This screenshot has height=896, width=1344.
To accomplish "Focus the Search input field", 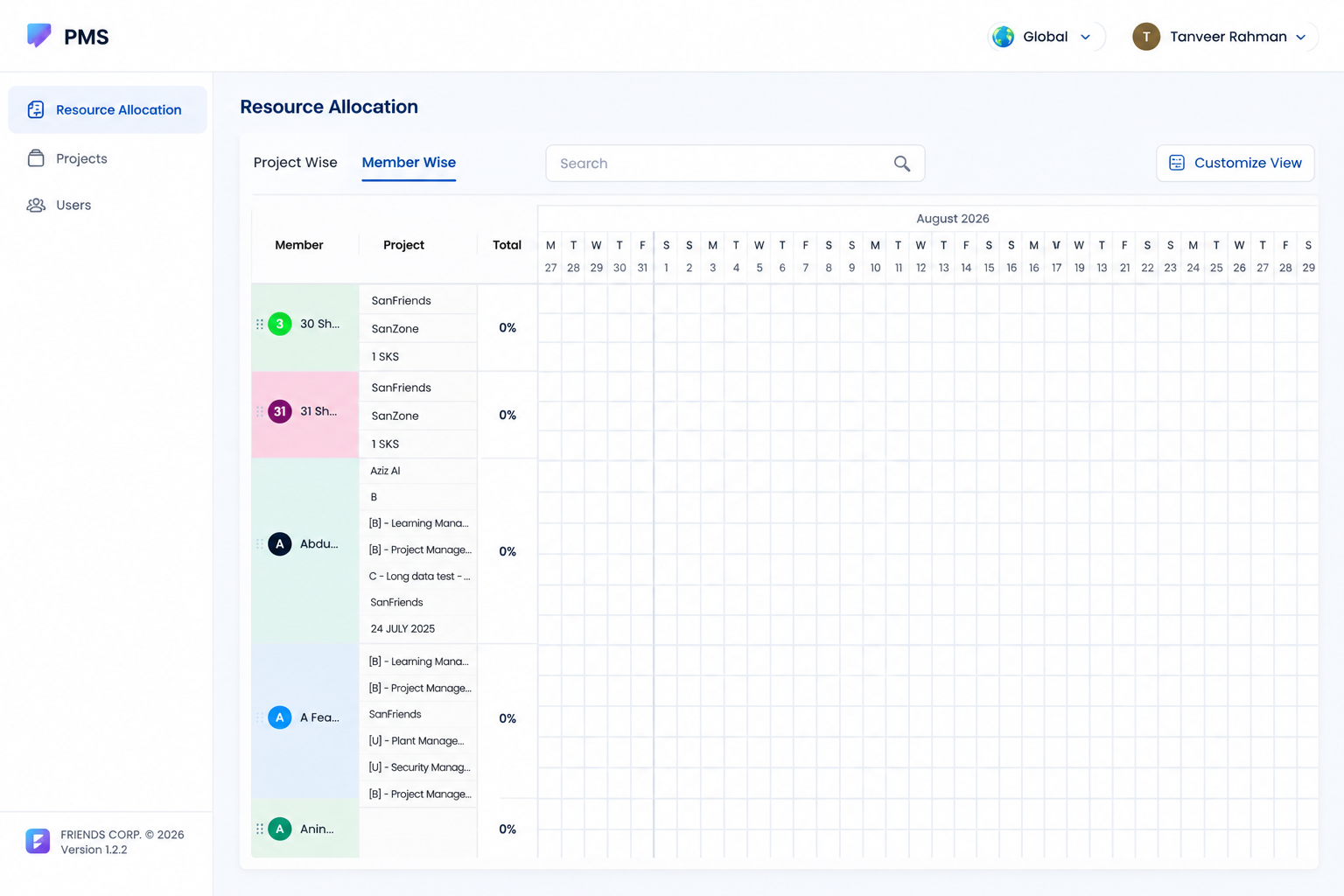I will 735,164.
